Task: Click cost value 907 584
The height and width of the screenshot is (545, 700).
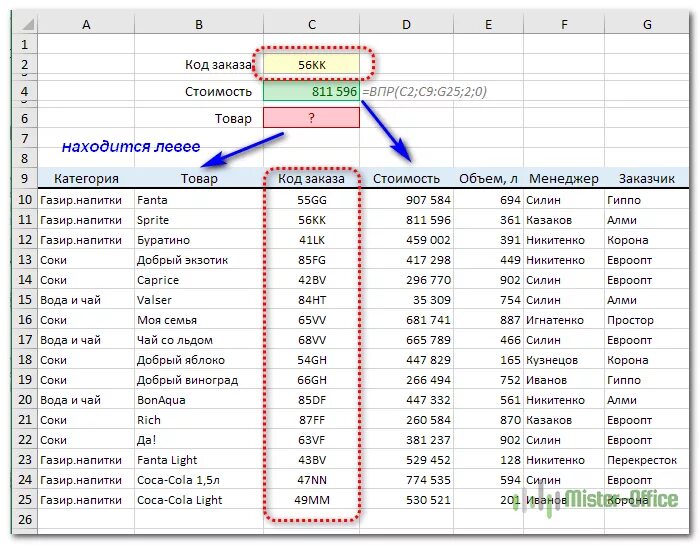Action: tap(406, 200)
